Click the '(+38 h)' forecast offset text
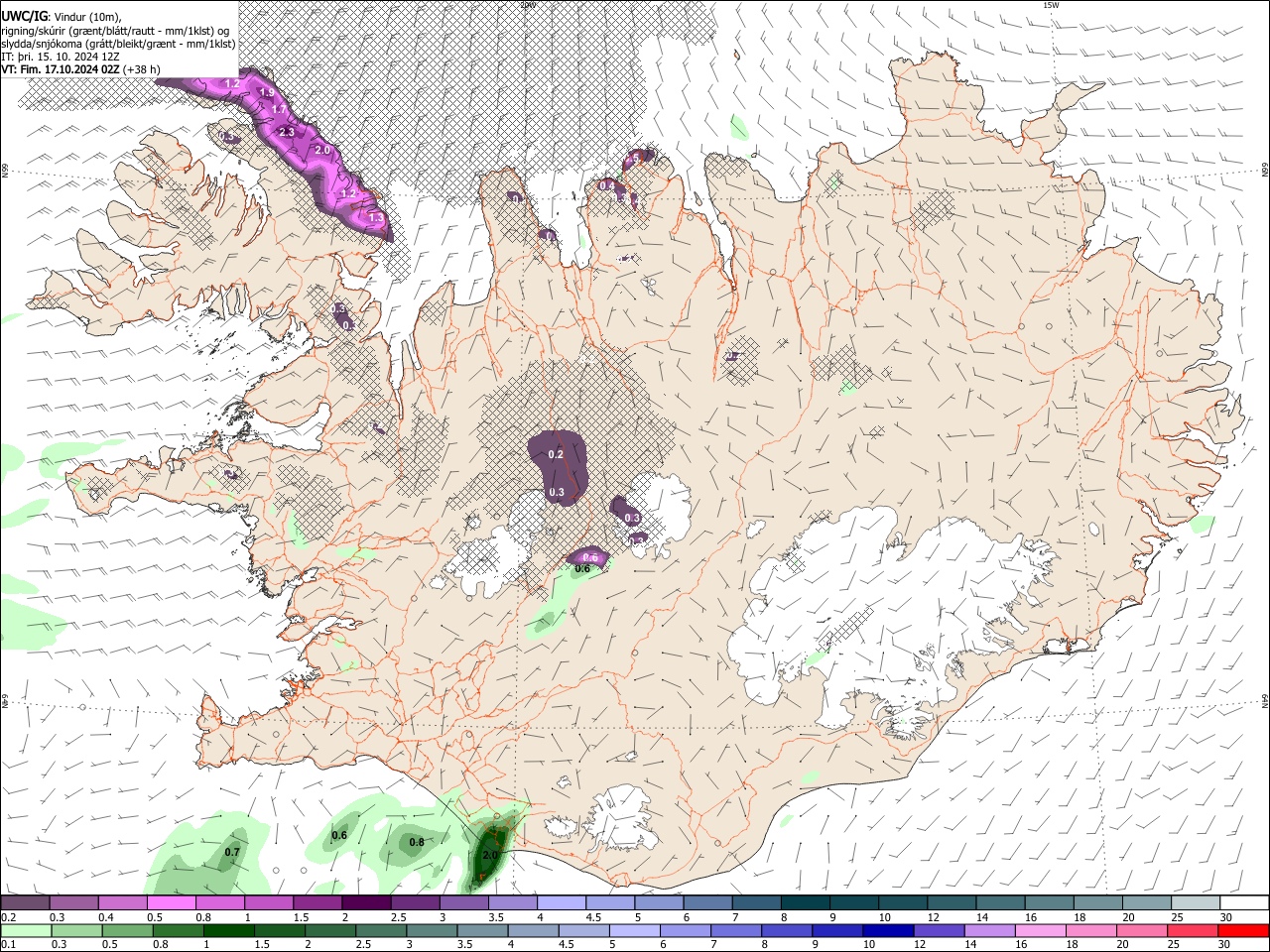 [x=143, y=69]
